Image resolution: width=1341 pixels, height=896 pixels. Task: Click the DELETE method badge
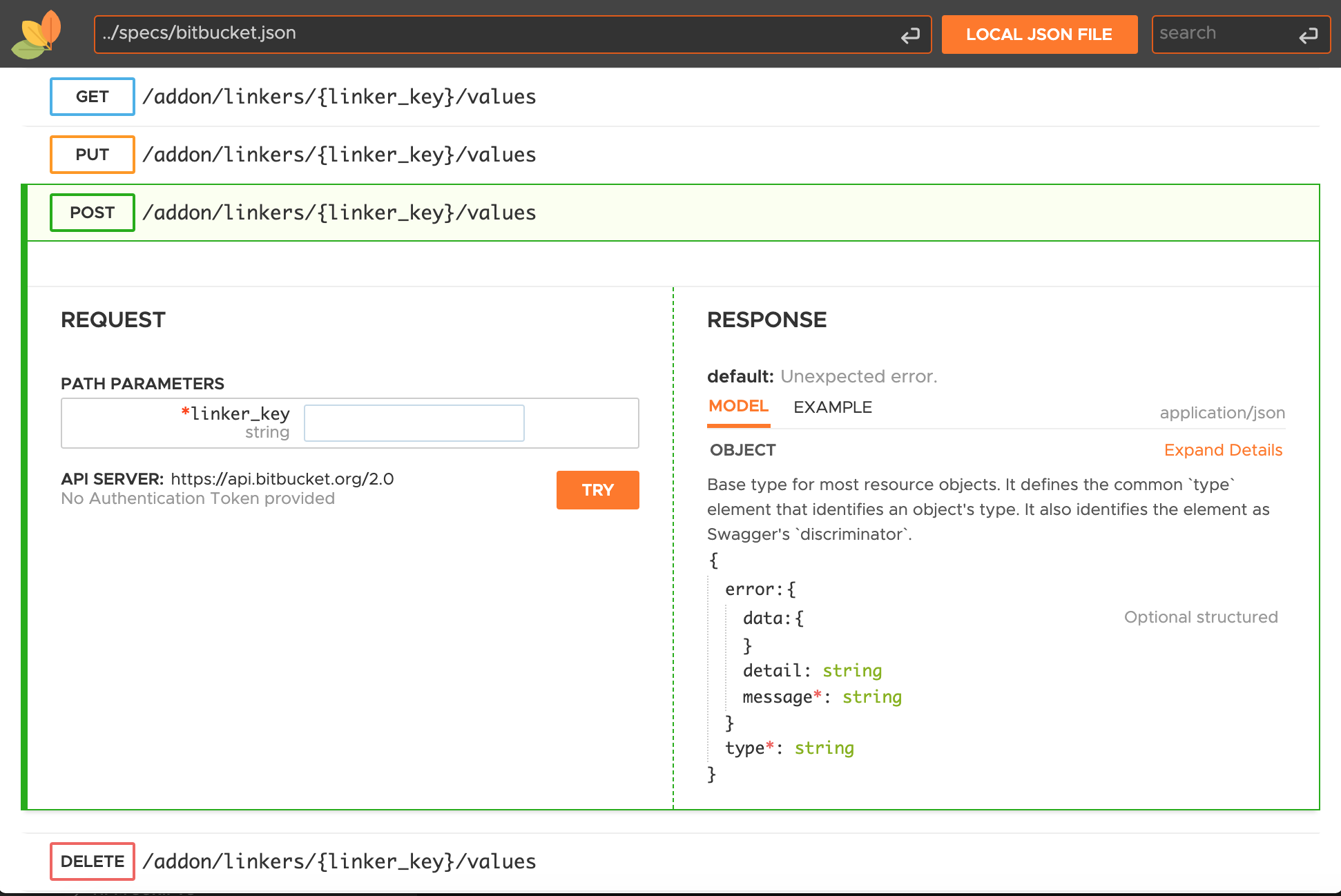click(x=92, y=861)
